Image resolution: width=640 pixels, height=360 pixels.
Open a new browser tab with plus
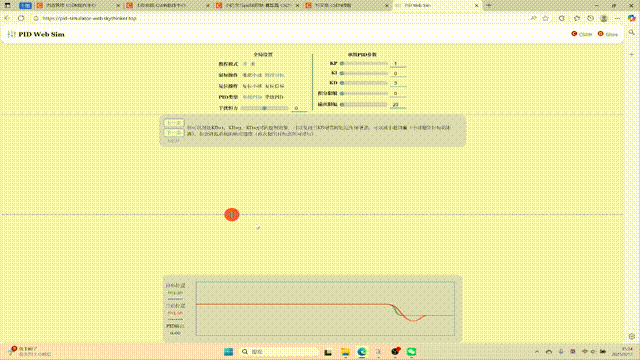coord(489,6)
